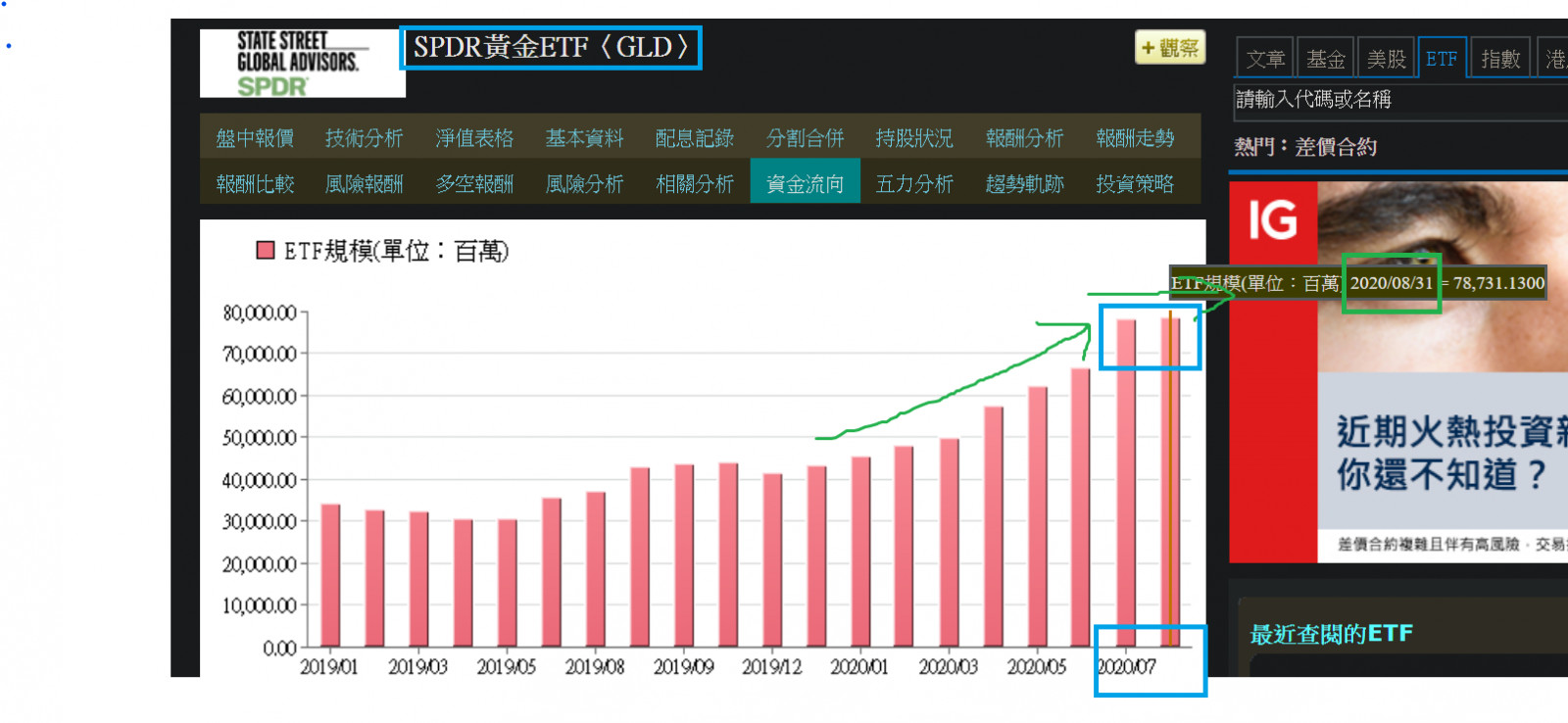Select the ETF search category tab
Screen dimensions: 1568x723
tap(1442, 59)
